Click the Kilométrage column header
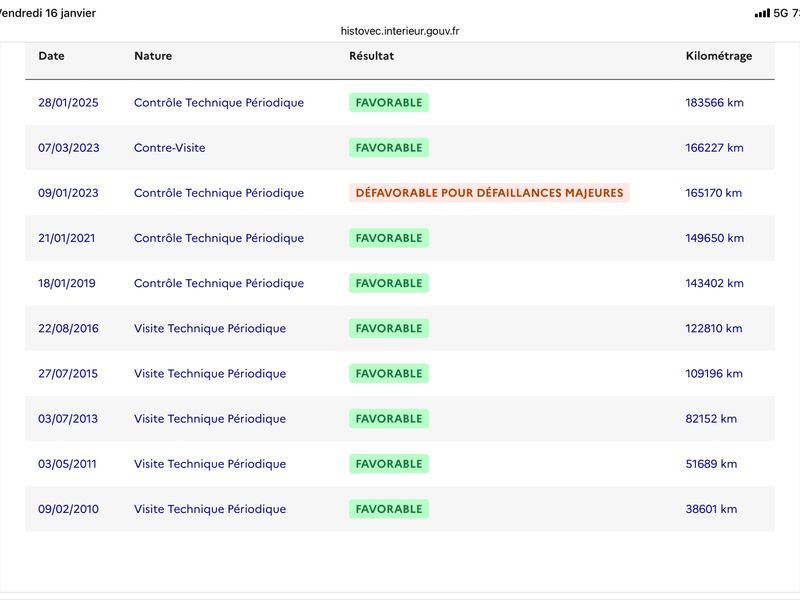This screenshot has height=600, width=800. click(x=719, y=56)
